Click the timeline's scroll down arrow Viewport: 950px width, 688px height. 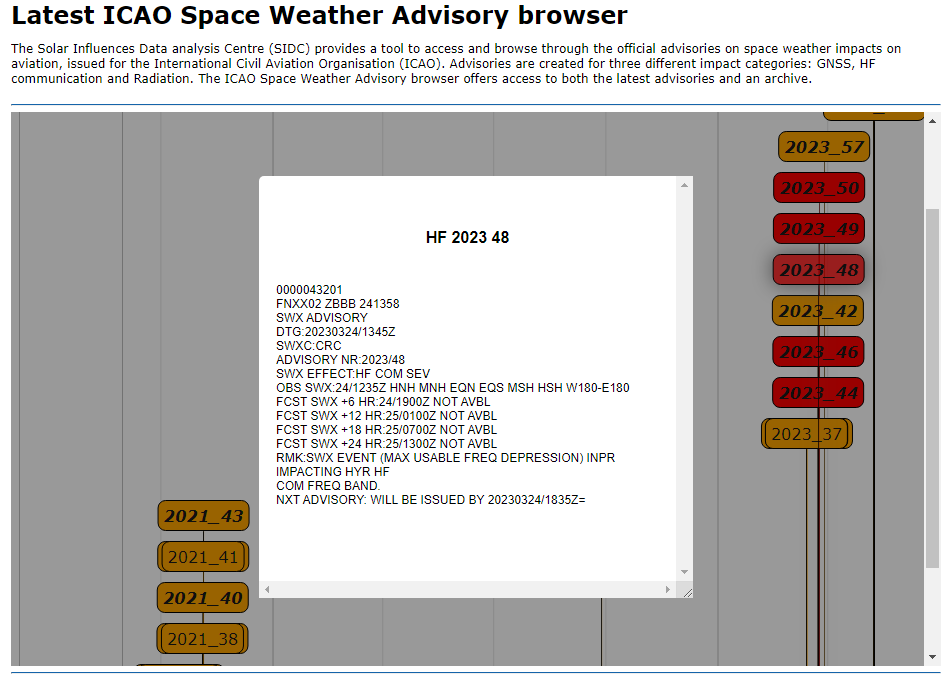point(932,657)
